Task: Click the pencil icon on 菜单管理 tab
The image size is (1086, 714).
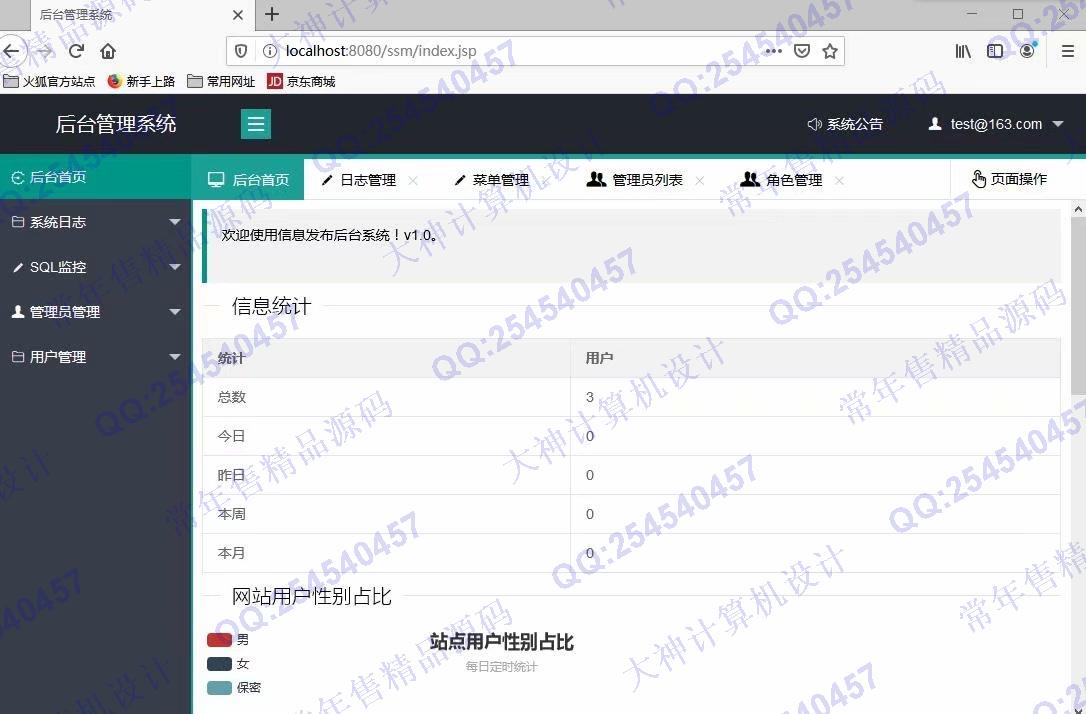Action: coord(460,180)
